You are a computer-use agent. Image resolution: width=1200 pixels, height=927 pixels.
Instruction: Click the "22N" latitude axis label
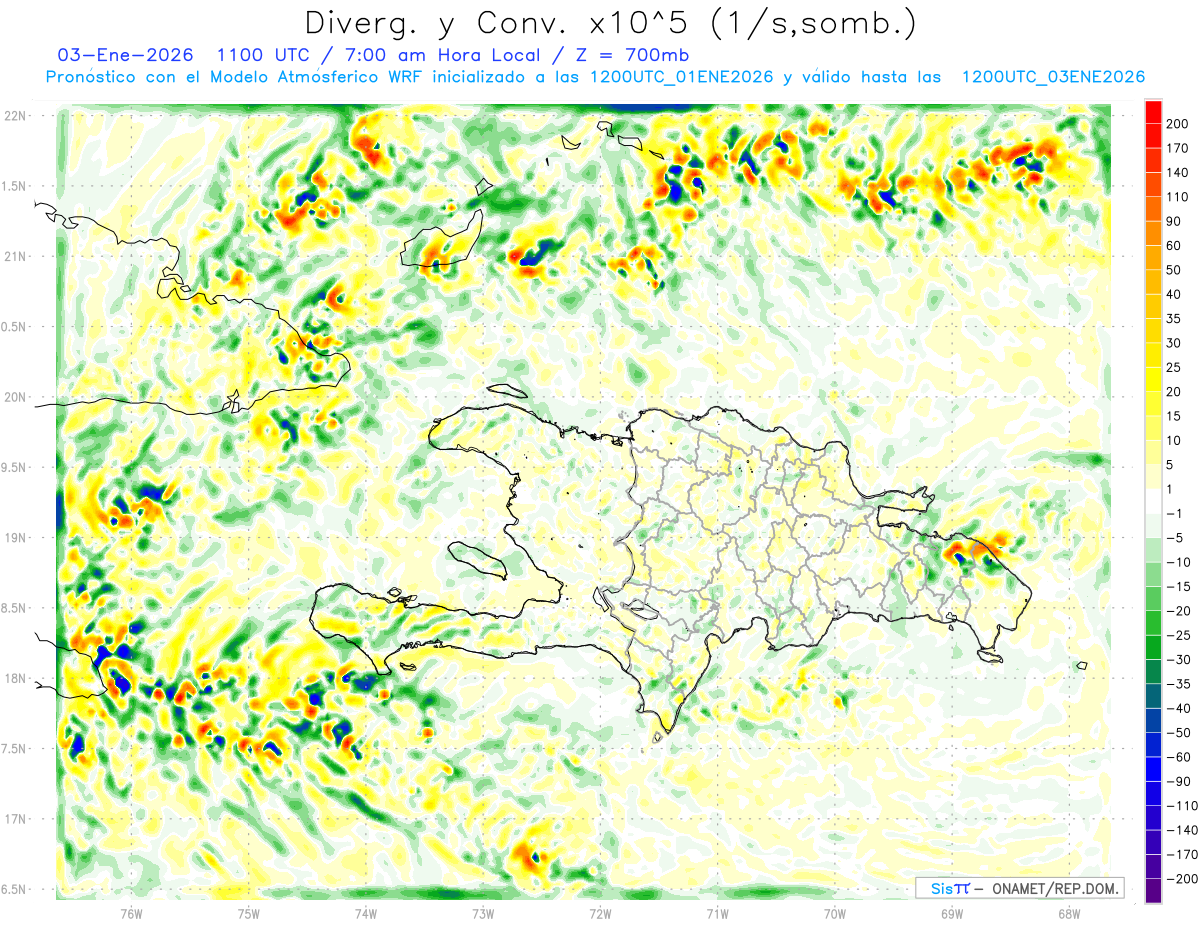pos(16,115)
